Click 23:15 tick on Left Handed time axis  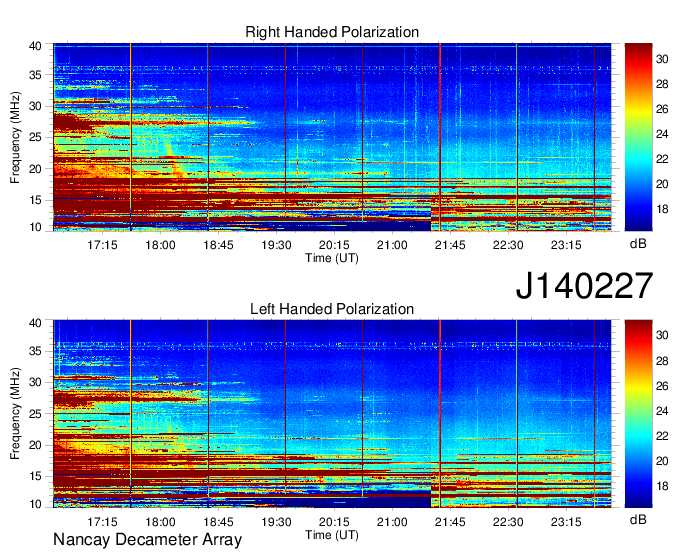click(566, 522)
